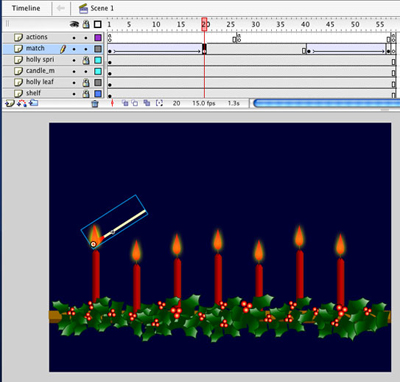Click the actions keyframe near frame 26

(x=238, y=38)
